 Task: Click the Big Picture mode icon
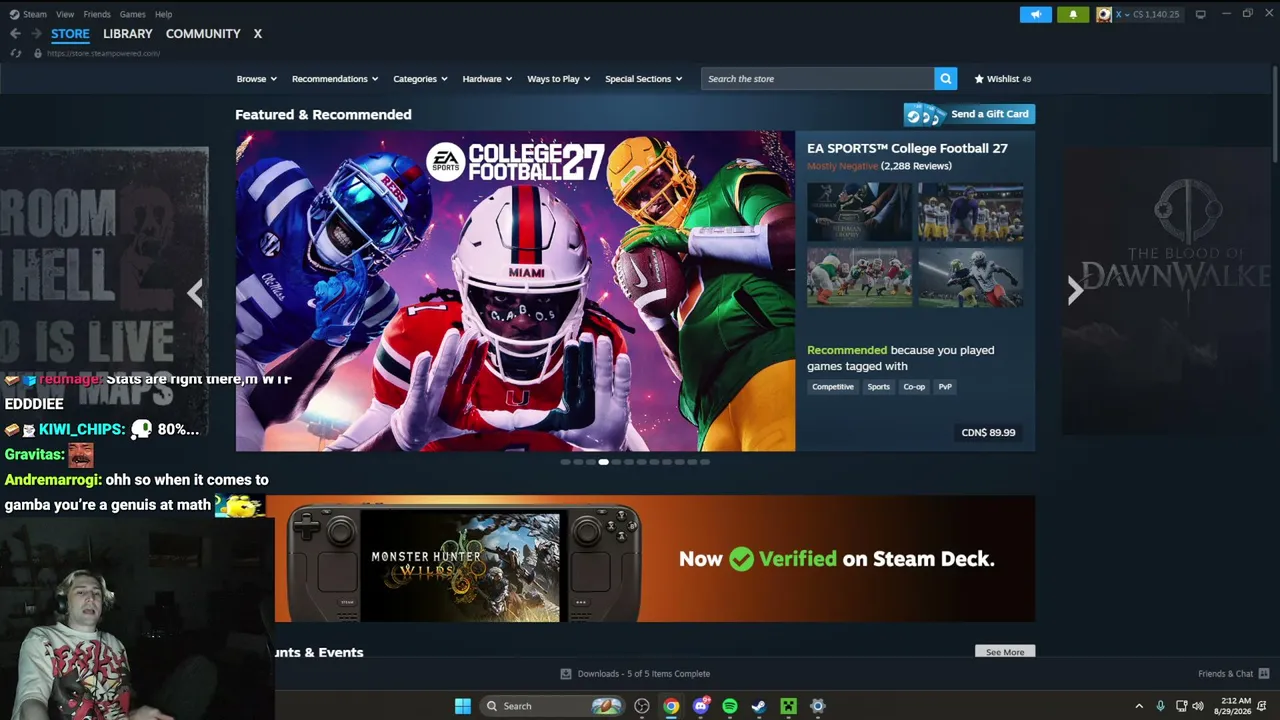[x=1200, y=14]
